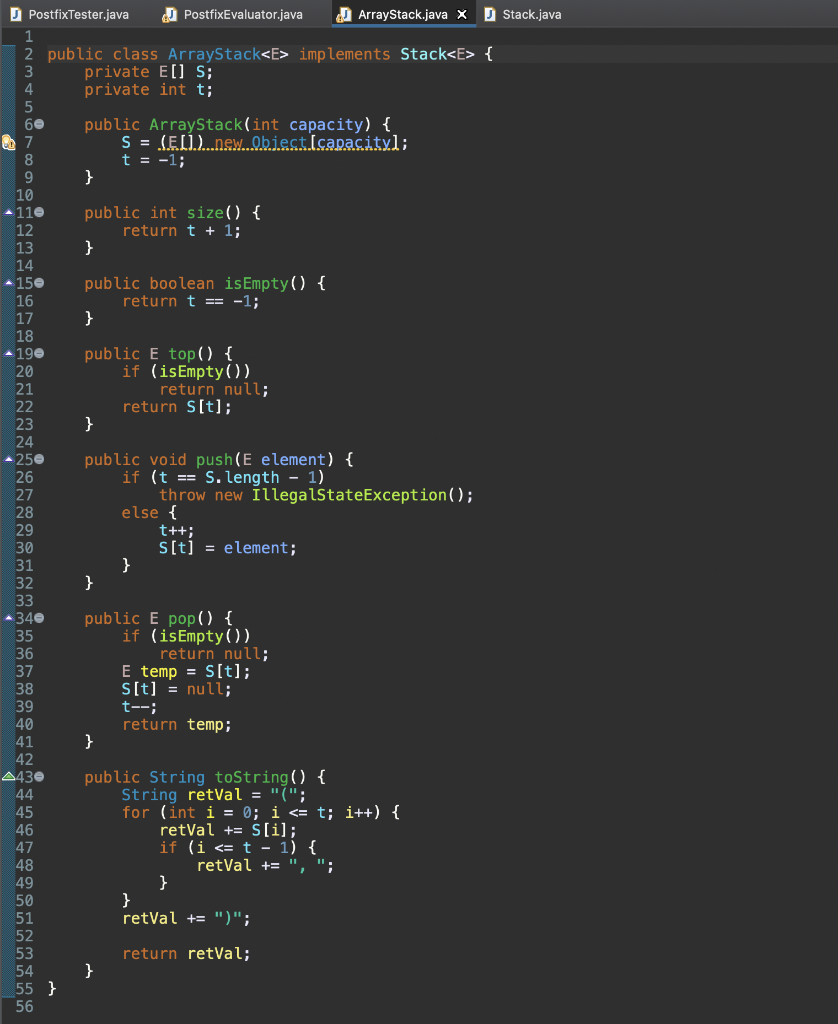The image size is (838, 1024).
Task: Click the implements marker beside line 34
Action: (x=8, y=618)
